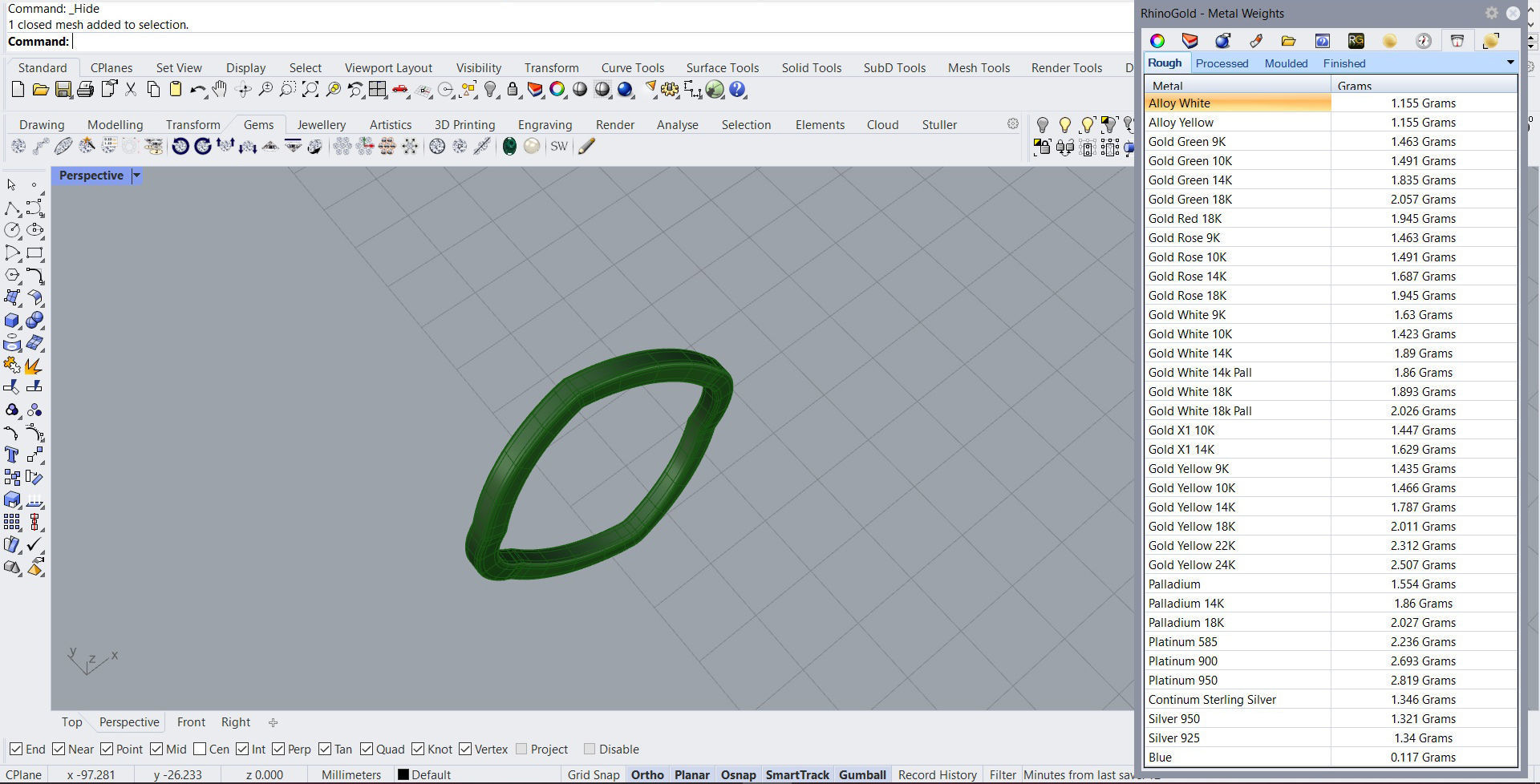Image resolution: width=1540 pixels, height=784 pixels.
Task: Click the New file icon
Action: 18,90
